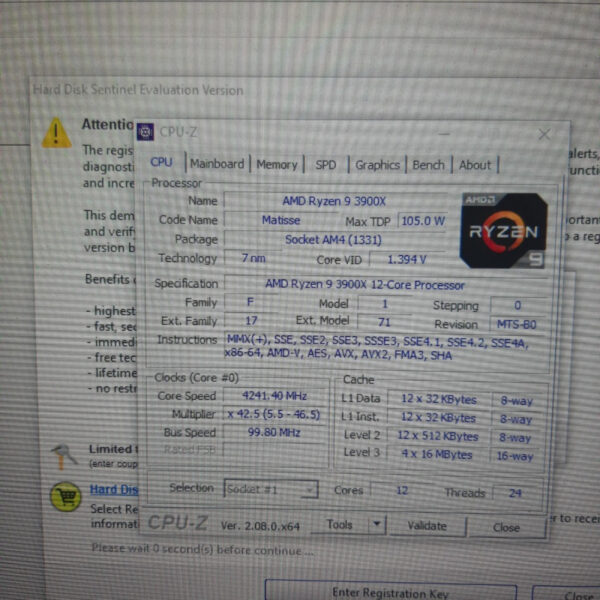600x600 pixels.
Task: Click the Level 3 16-way value
Action: (x=515, y=456)
